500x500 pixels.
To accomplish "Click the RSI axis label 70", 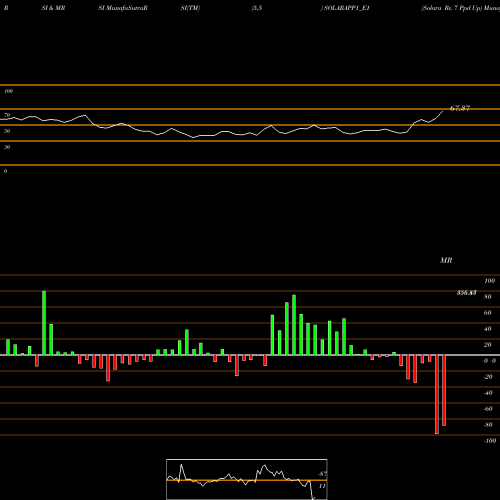I will [x=7, y=115].
